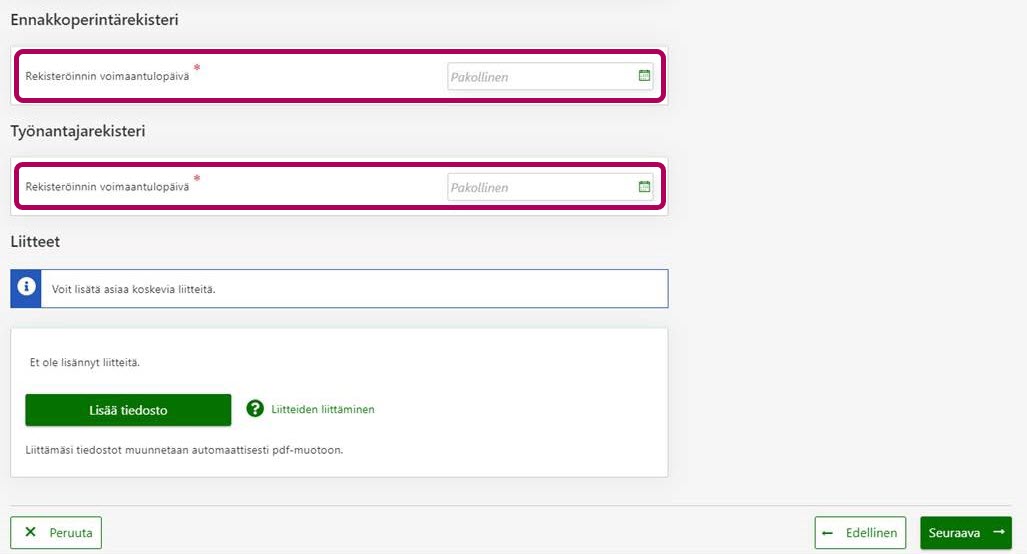This screenshot has height=554, width=1027.
Task: Continue with the Seuraava button
Action: (x=965, y=533)
